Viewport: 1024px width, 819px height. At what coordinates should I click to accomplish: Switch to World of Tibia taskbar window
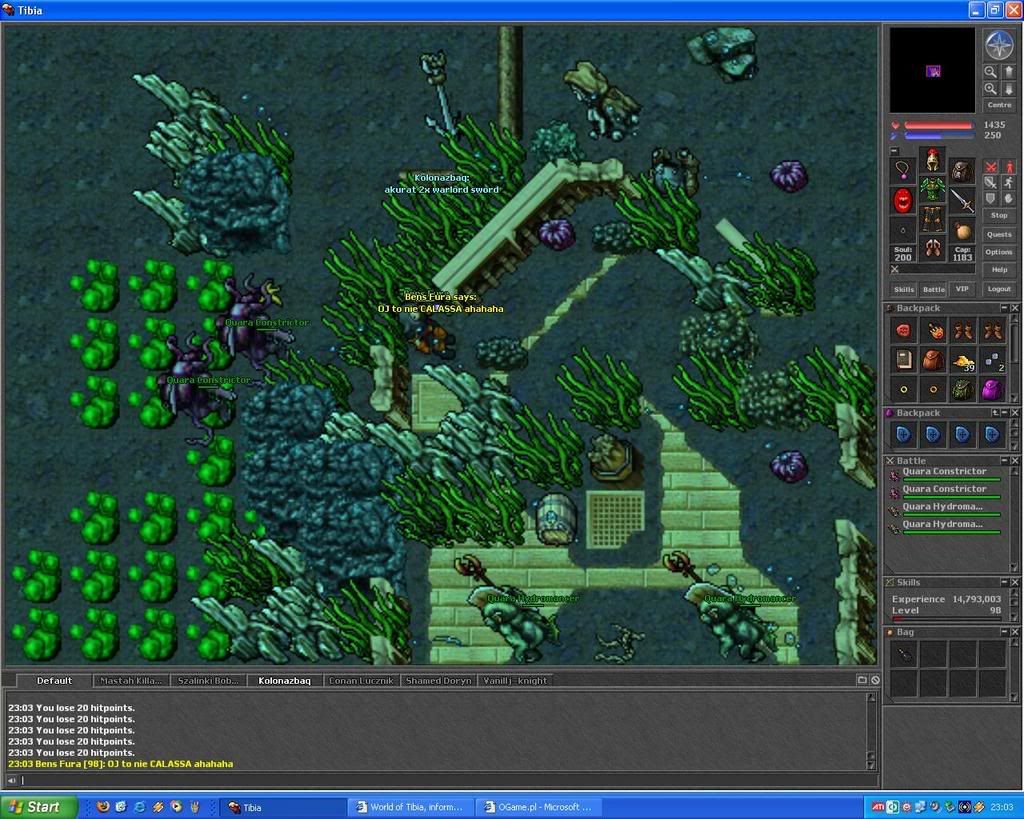pyautogui.click(x=410, y=807)
